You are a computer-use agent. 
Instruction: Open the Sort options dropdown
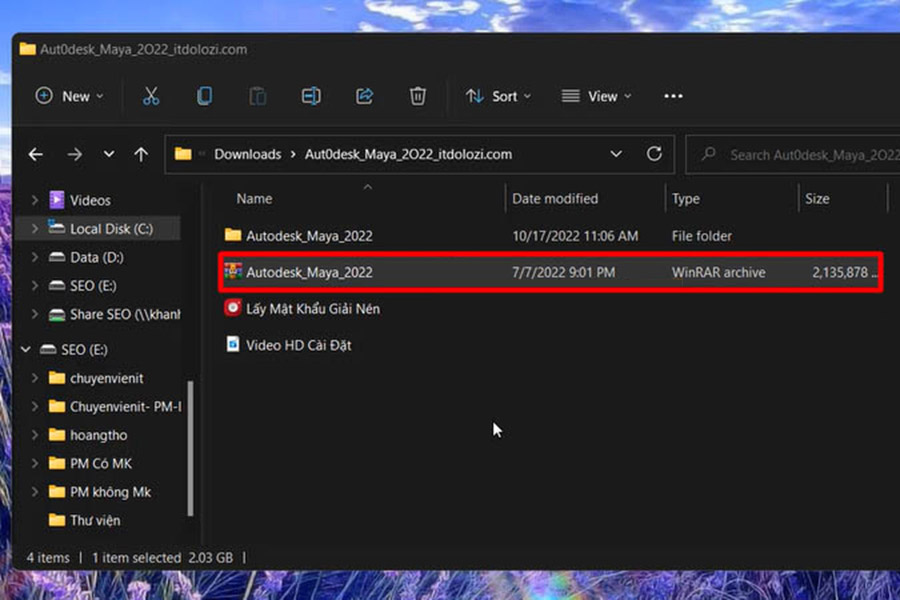coord(498,96)
